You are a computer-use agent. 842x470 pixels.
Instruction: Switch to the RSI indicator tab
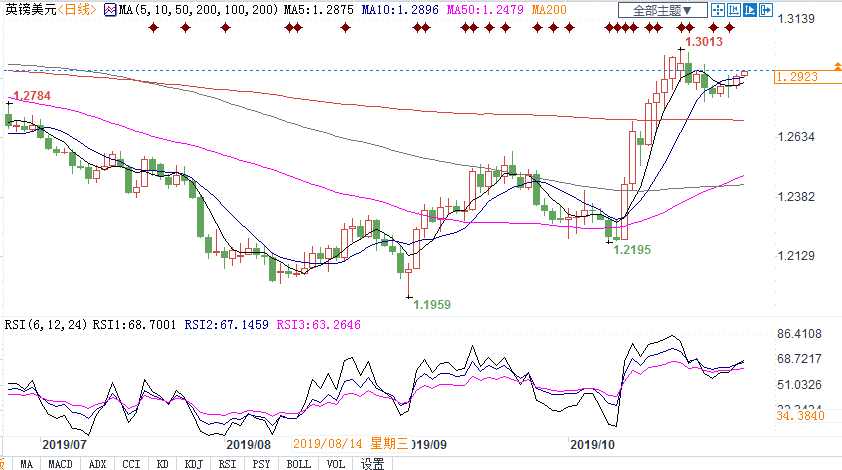click(227, 463)
